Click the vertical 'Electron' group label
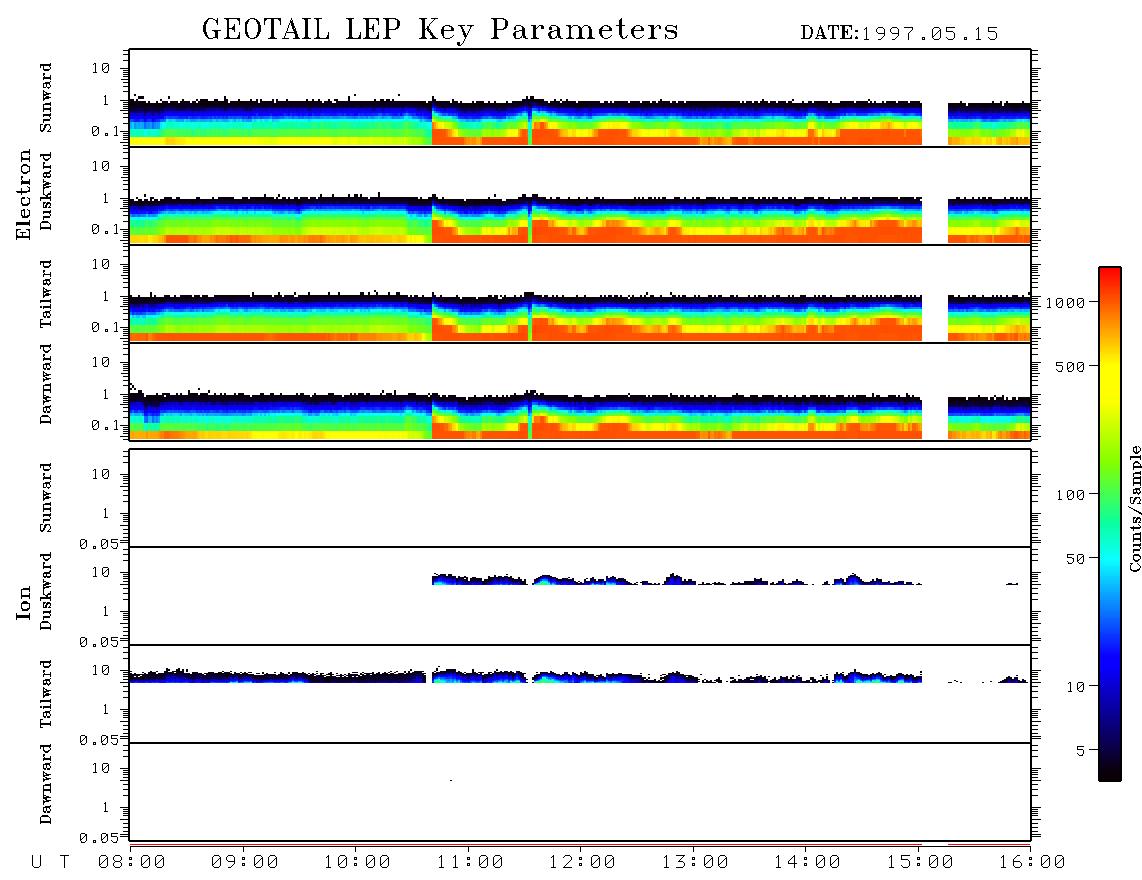1142x880 pixels. pyautogui.click(x=24, y=195)
